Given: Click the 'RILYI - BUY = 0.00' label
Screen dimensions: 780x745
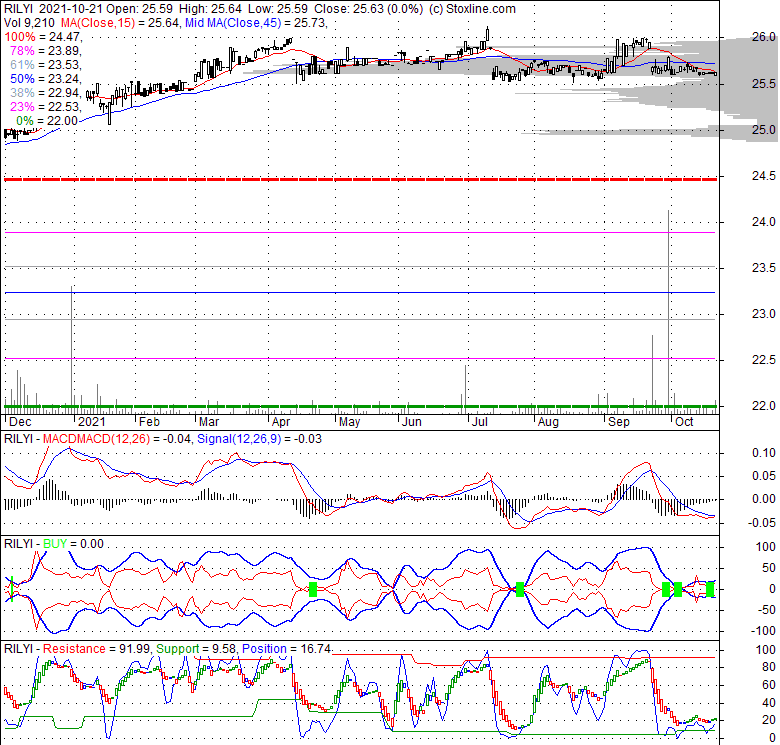Looking at the screenshot, I should 54,544.
